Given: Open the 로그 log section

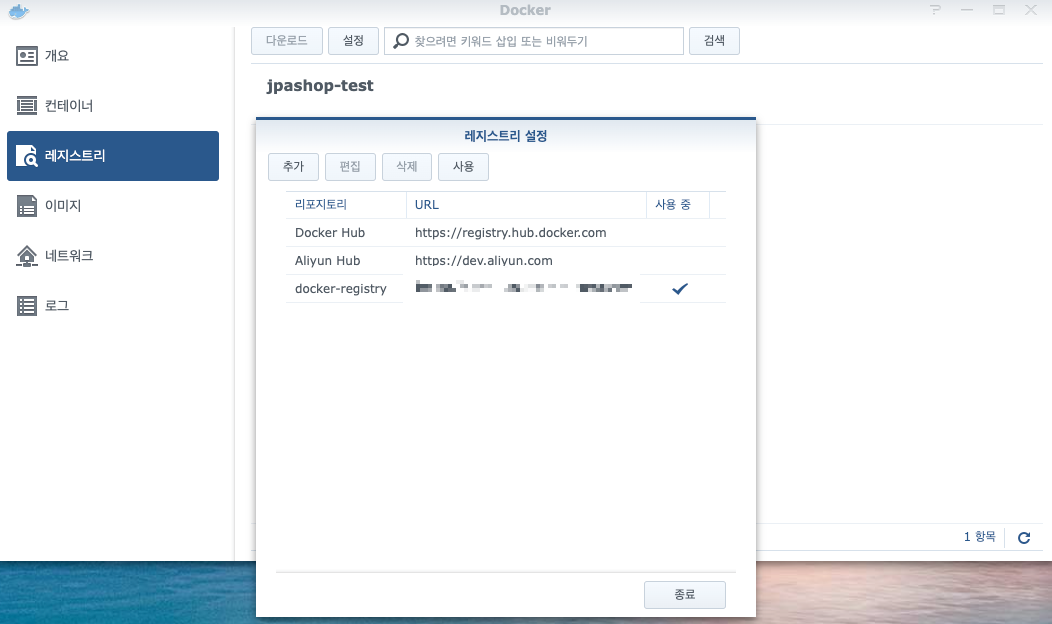Looking at the screenshot, I should click(x=113, y=305).
